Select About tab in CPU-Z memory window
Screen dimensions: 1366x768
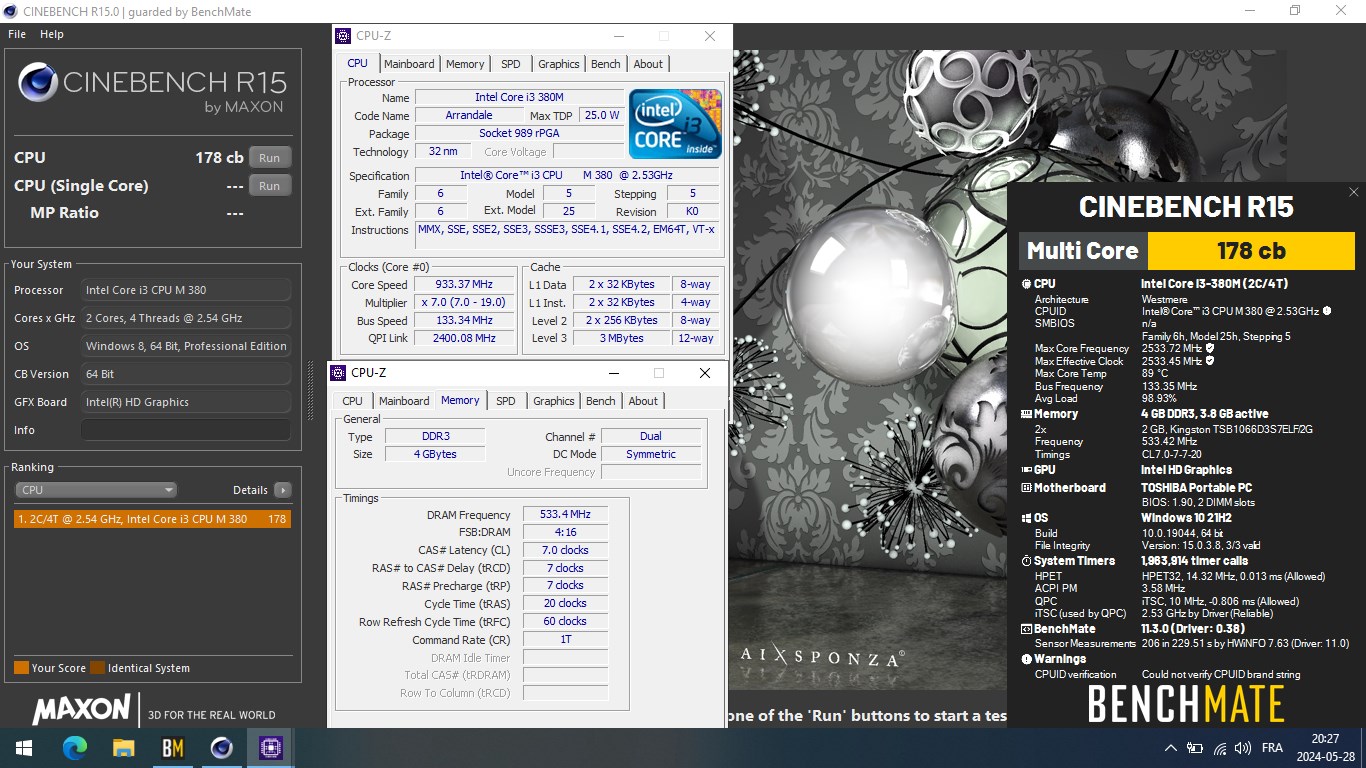click(x=643, y=401)
